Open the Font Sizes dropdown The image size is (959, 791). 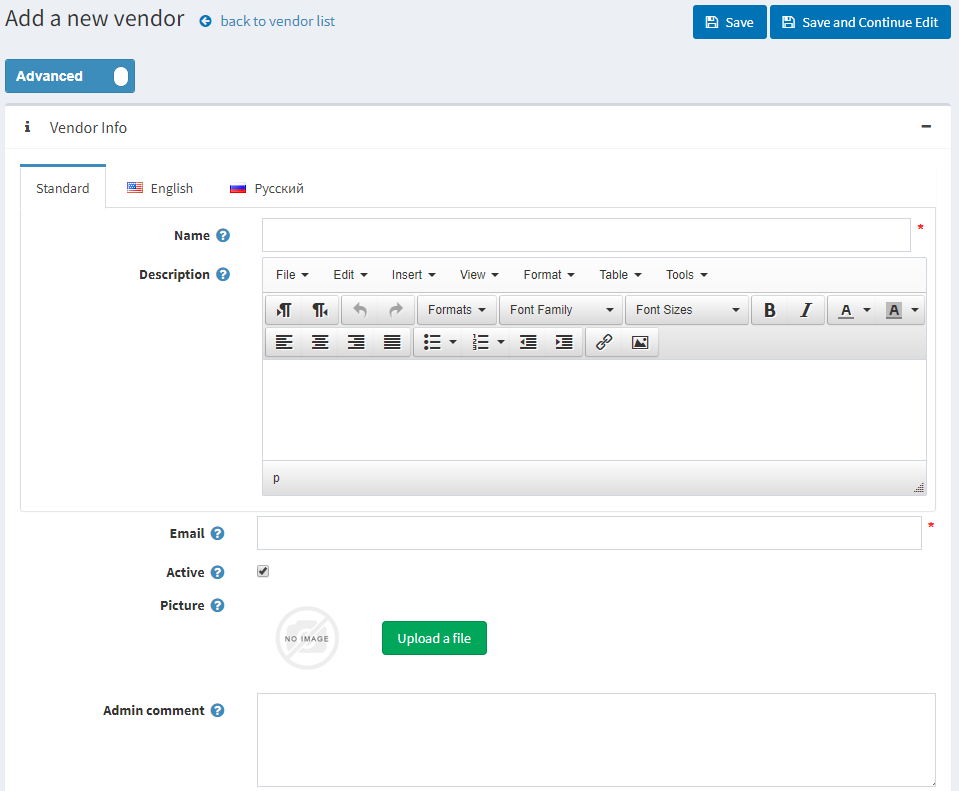pyautogui.click(x=687, y=310)
